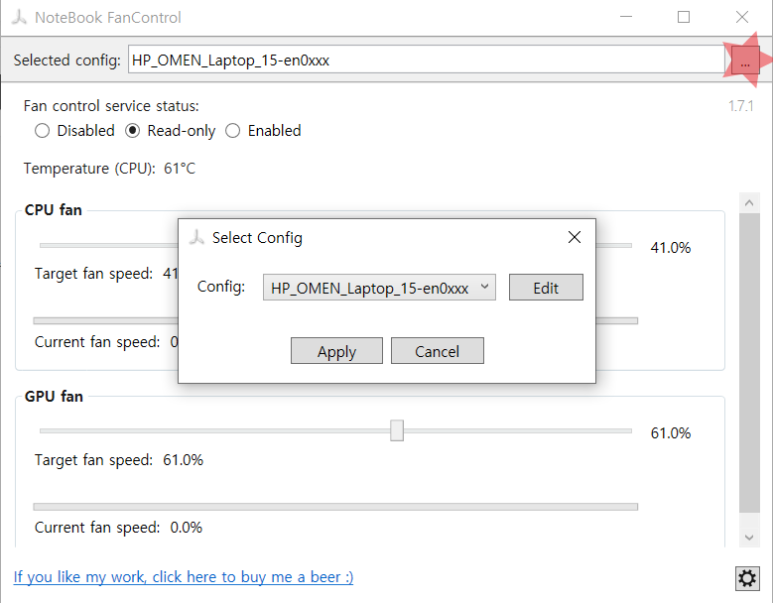Screen dimensions: 773x603
Task: Open the buy me a beer link
Action: point(183,577)
